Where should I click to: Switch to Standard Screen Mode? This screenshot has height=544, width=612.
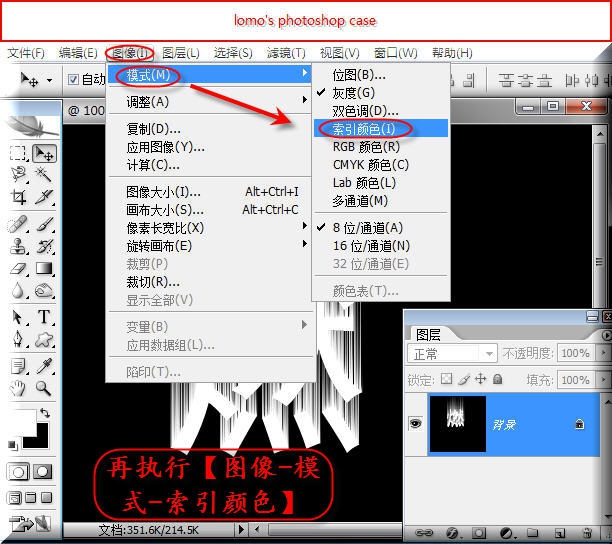pos(15,498)
